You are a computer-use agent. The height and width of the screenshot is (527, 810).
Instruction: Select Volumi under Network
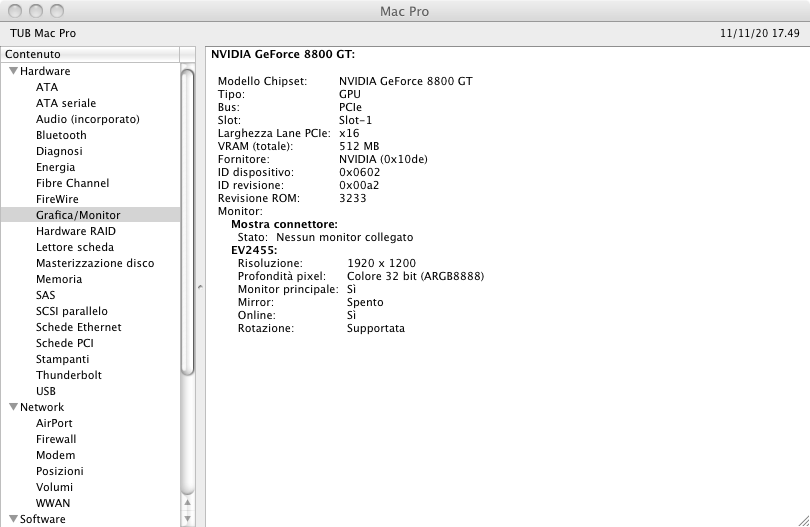[54, 487]
